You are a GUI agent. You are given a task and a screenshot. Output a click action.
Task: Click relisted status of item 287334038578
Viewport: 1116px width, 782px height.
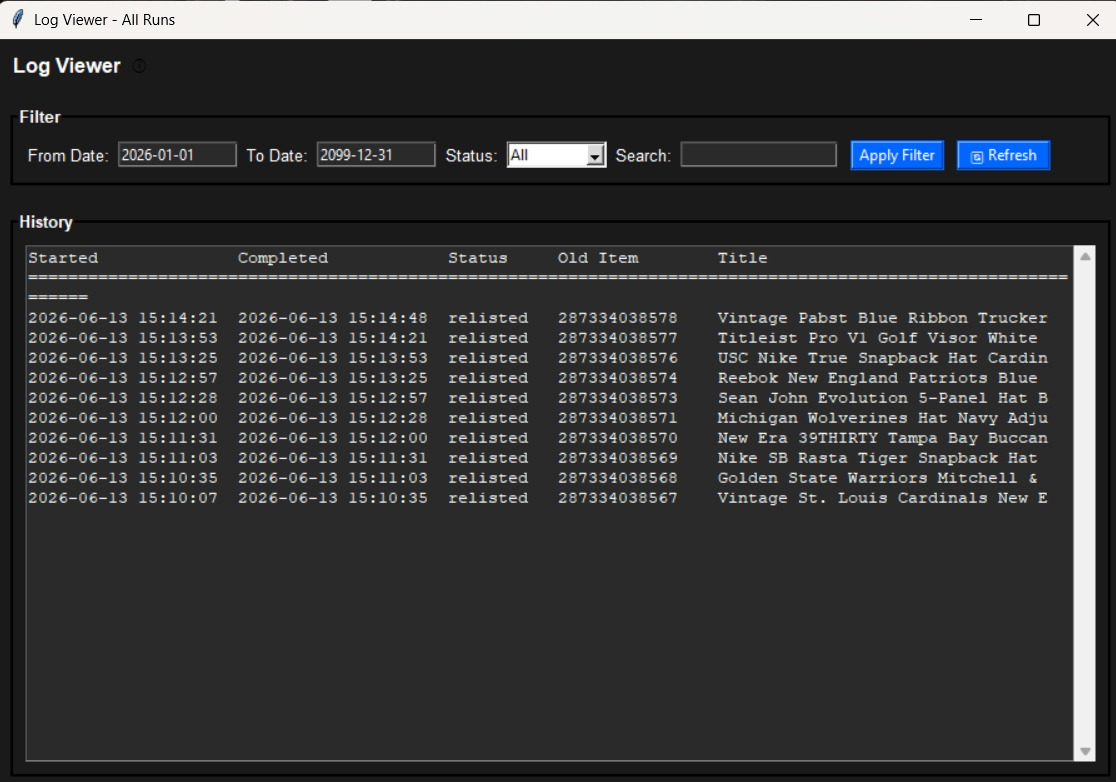[x=488, y=318]
